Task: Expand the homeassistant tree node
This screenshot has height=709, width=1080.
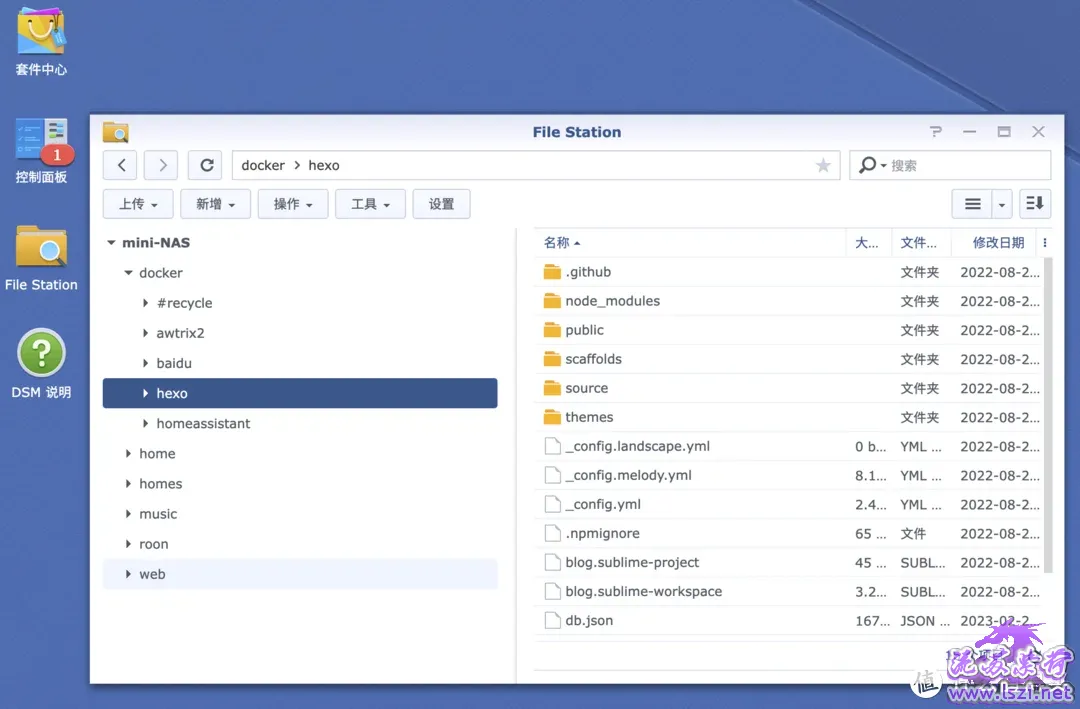Action: coord(145,424)
